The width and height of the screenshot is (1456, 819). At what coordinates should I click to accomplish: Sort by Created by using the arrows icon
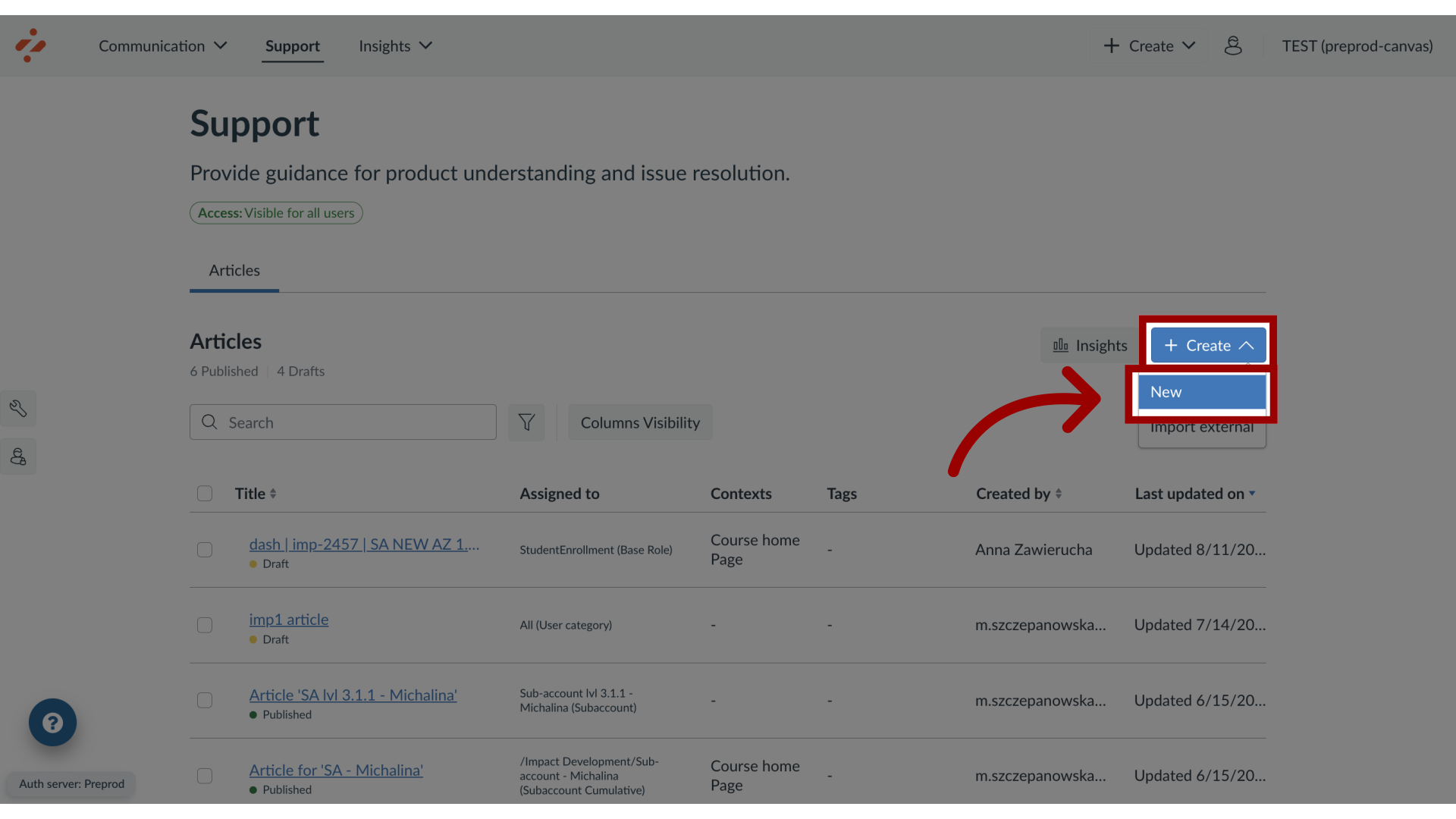tap(1059, 494)
